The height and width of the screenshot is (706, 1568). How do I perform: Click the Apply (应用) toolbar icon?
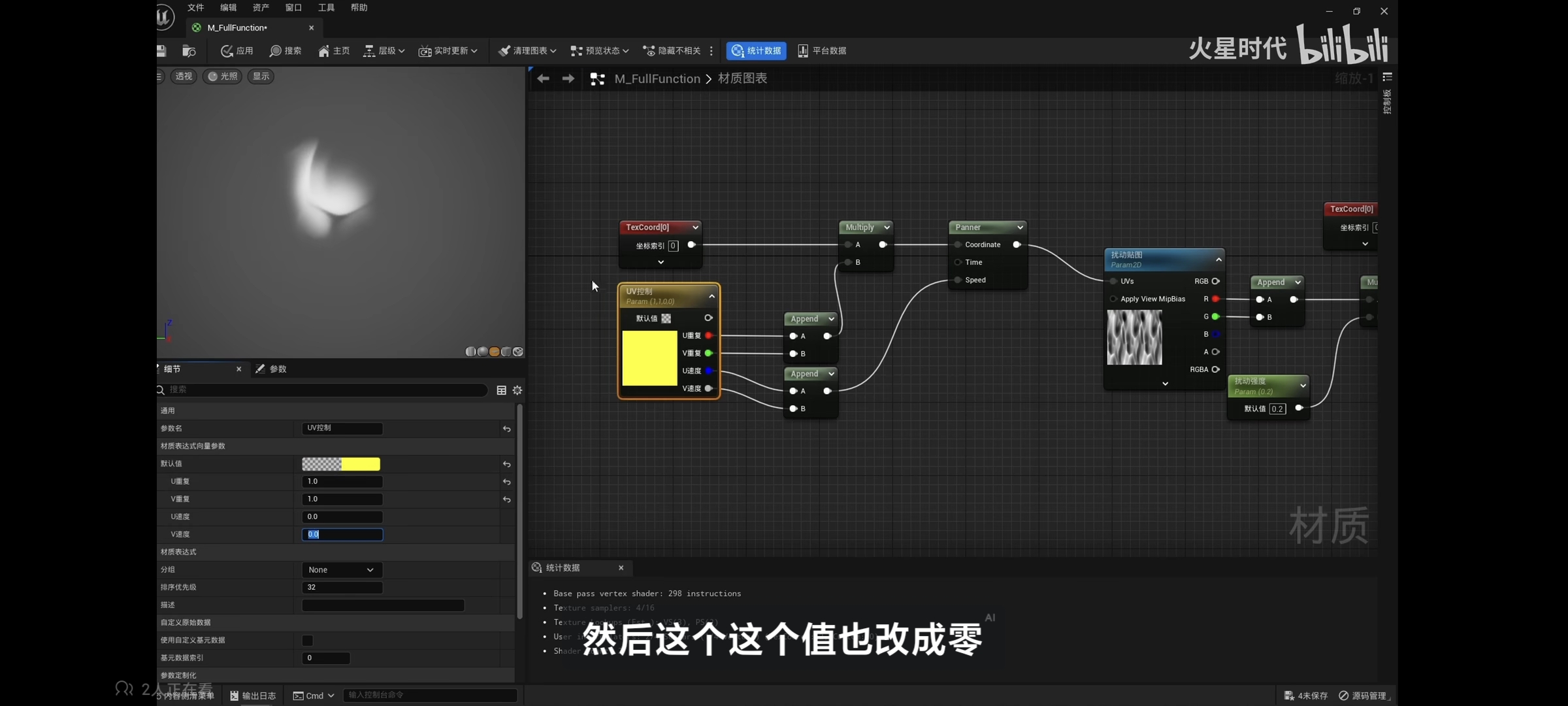pos(227,51)
